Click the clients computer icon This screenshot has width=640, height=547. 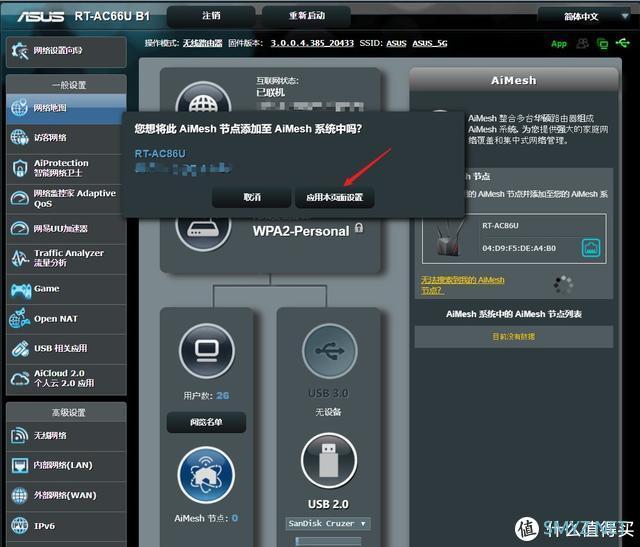207,351
